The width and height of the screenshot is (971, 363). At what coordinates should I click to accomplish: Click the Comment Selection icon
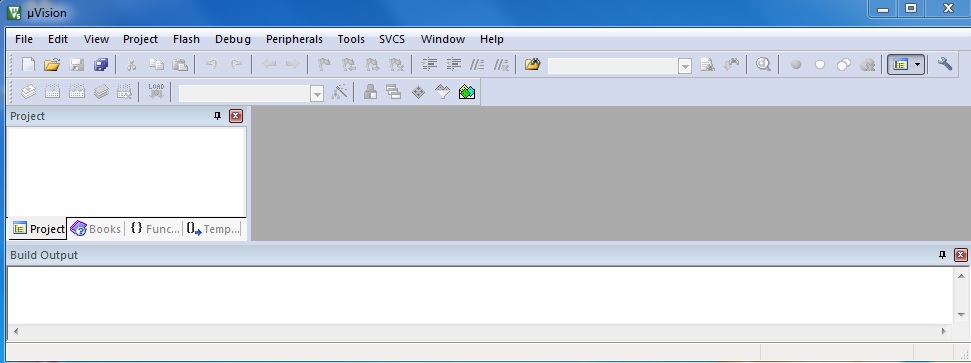[477, 64]
